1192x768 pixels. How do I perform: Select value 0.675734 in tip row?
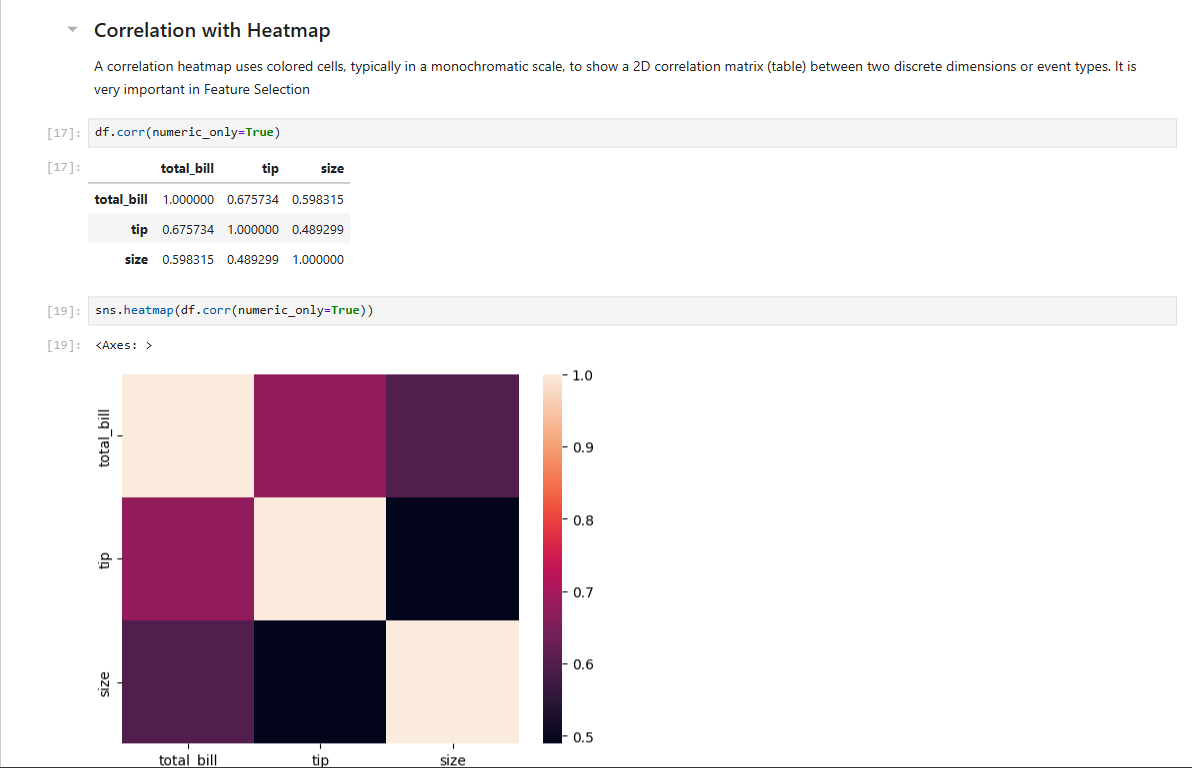click(x=188, y=230)
